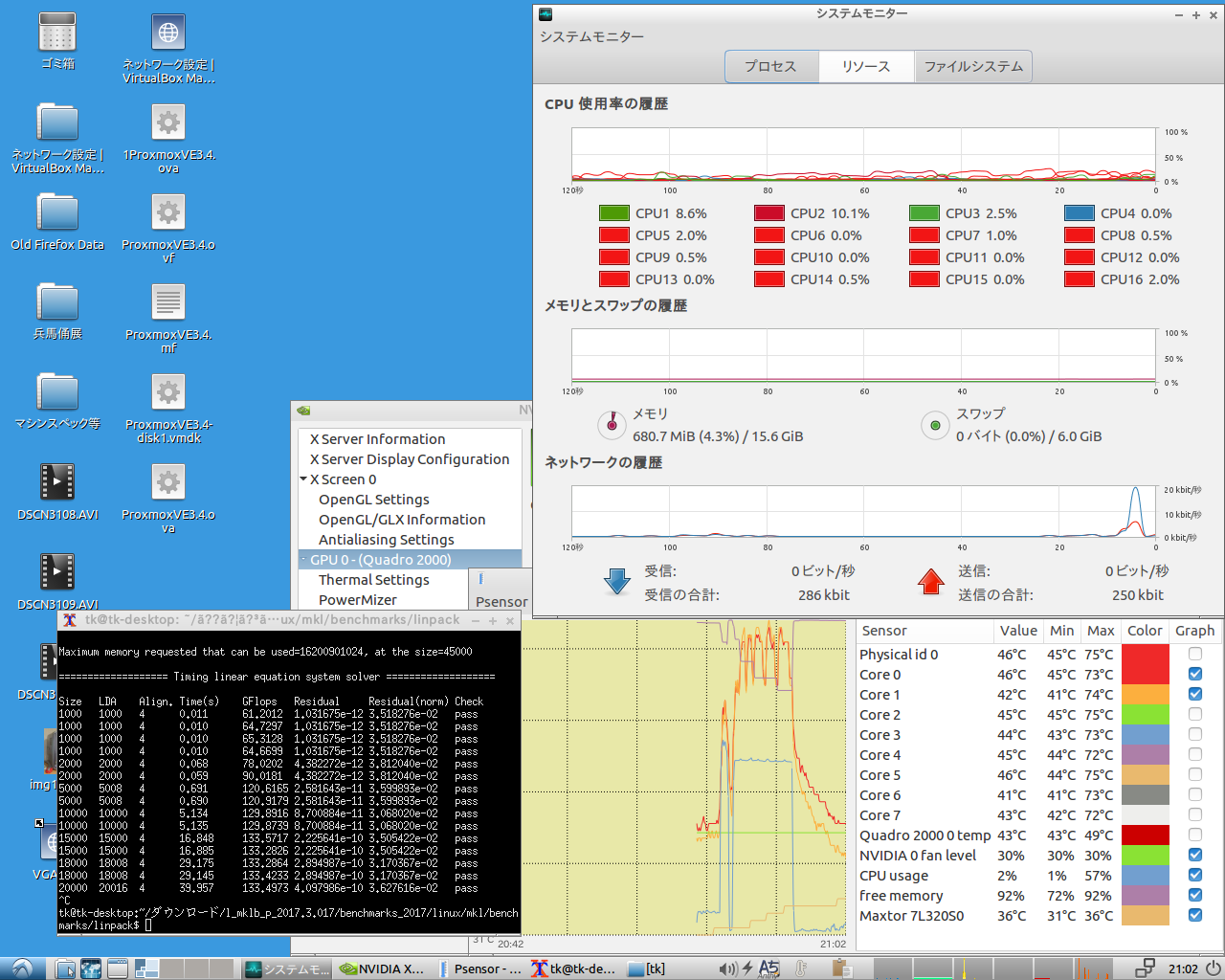
Task: Switch to the プロセス tab
Action: (770, 66)
